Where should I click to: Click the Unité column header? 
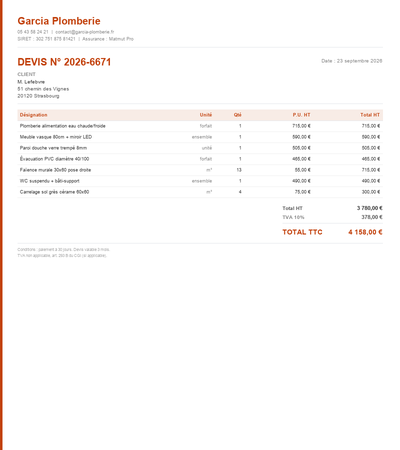coord(206,115)
